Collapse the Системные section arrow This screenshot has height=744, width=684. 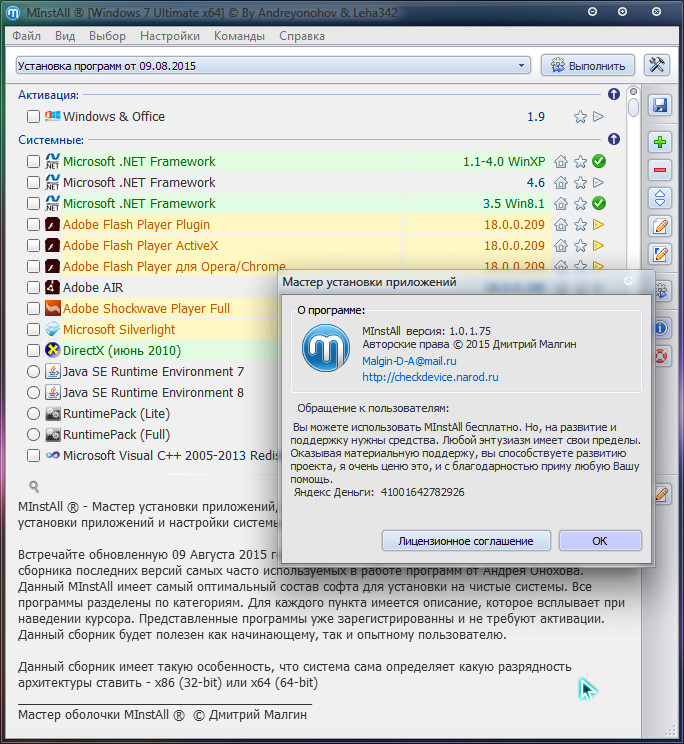(614, 140)
